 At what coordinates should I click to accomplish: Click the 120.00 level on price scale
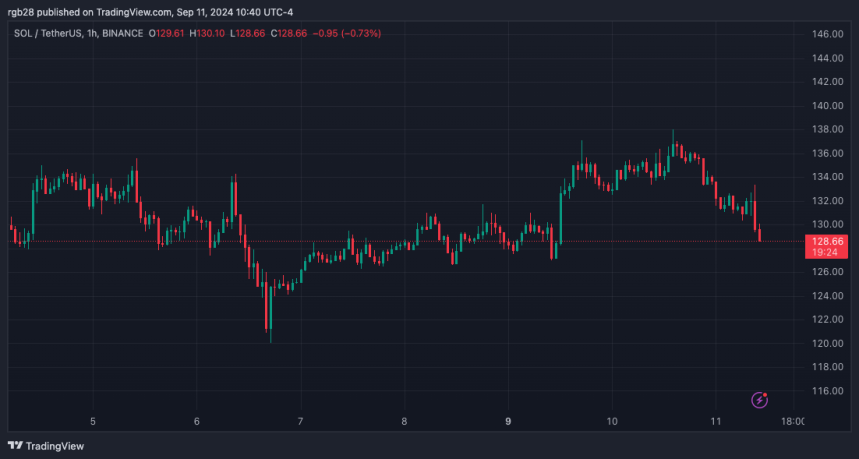tap(827, 343)
